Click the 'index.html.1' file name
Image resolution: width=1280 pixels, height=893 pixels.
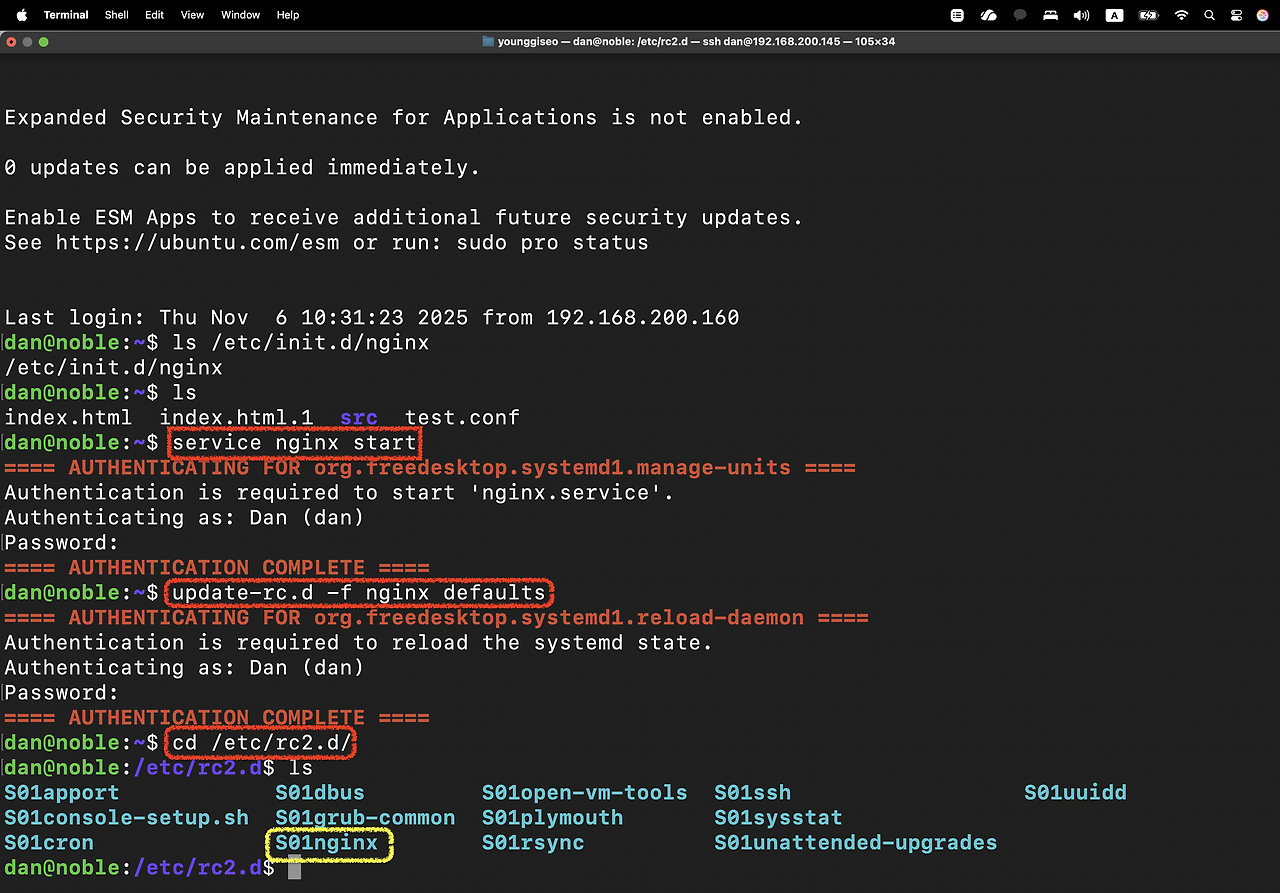(x=236, y=418)
